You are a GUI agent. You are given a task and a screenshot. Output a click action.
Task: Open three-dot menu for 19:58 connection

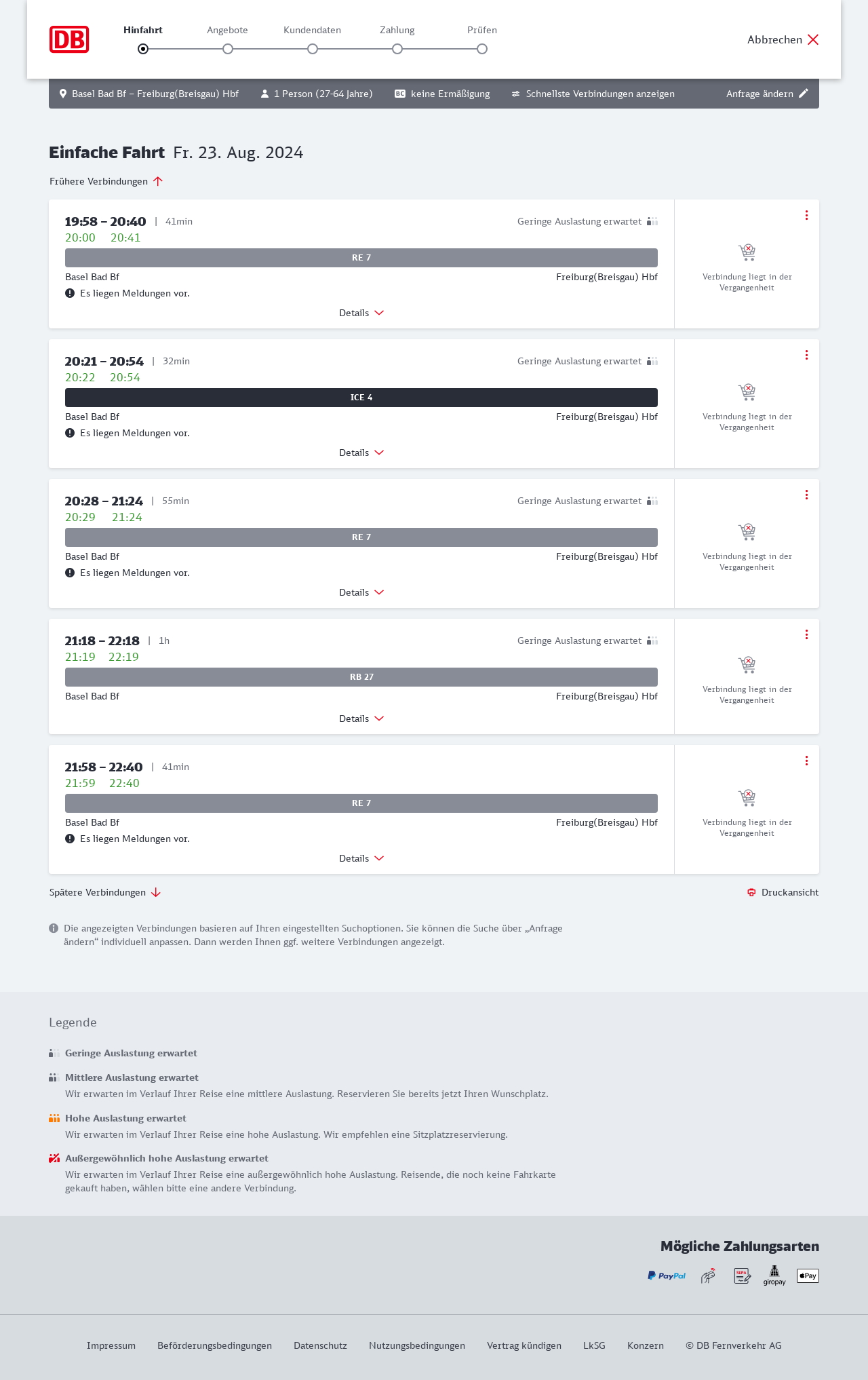tap(806, 215)
